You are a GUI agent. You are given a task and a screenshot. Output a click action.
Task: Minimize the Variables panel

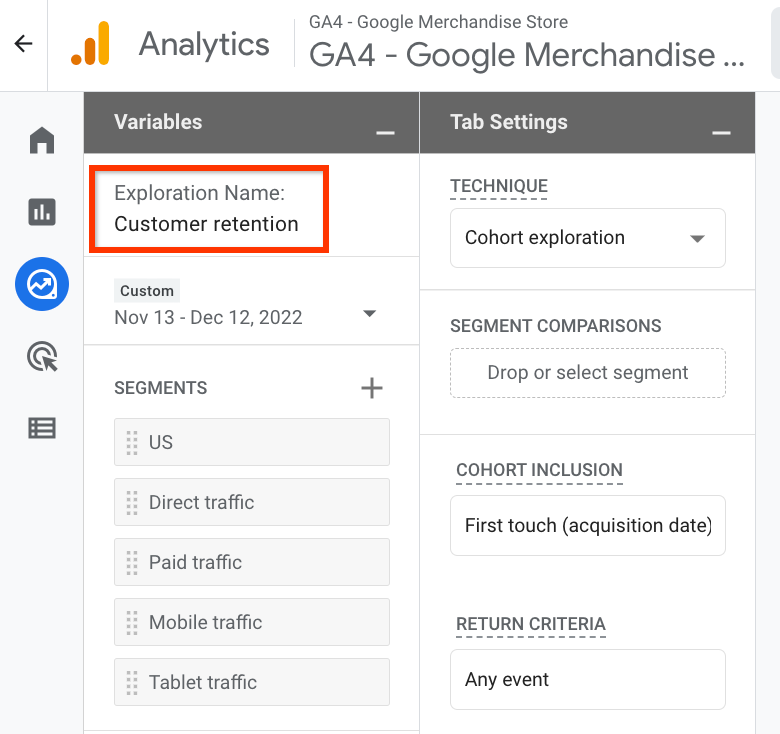coord(385,132)
